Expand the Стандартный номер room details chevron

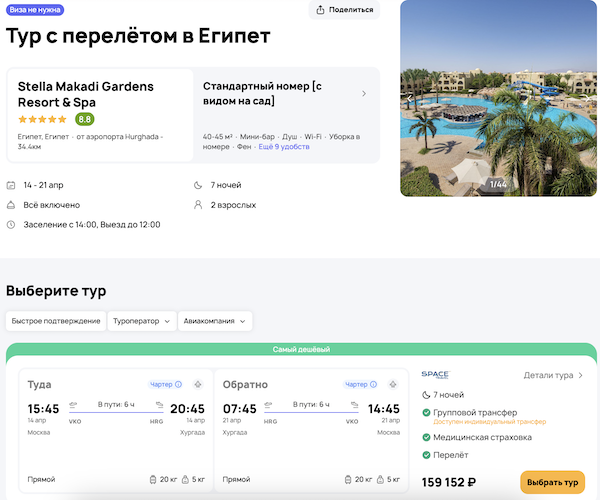[x=364, y=94]
